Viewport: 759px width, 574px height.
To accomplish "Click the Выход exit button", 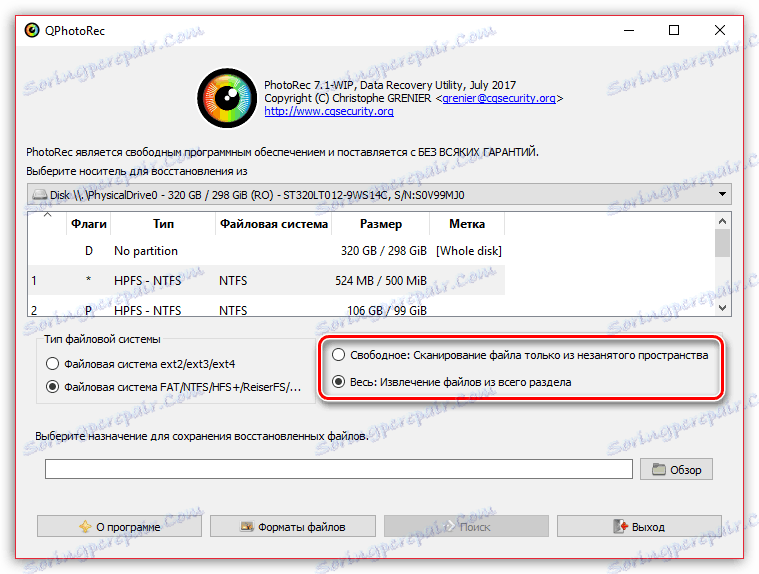I will pyautogui.click(x=639, y=526).
